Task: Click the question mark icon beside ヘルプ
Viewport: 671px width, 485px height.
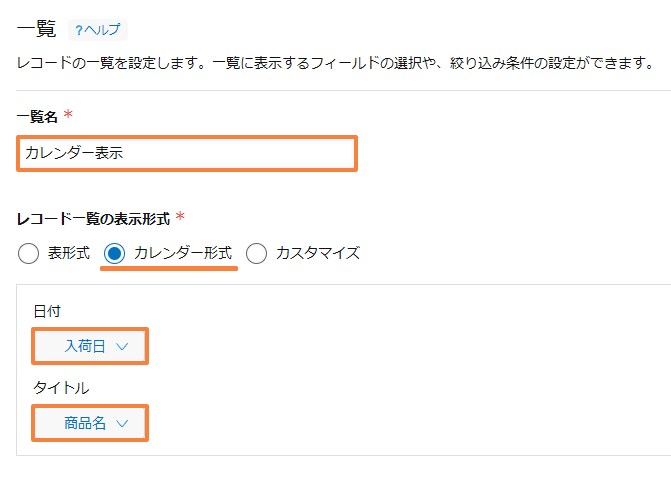Action: (79, 30)
